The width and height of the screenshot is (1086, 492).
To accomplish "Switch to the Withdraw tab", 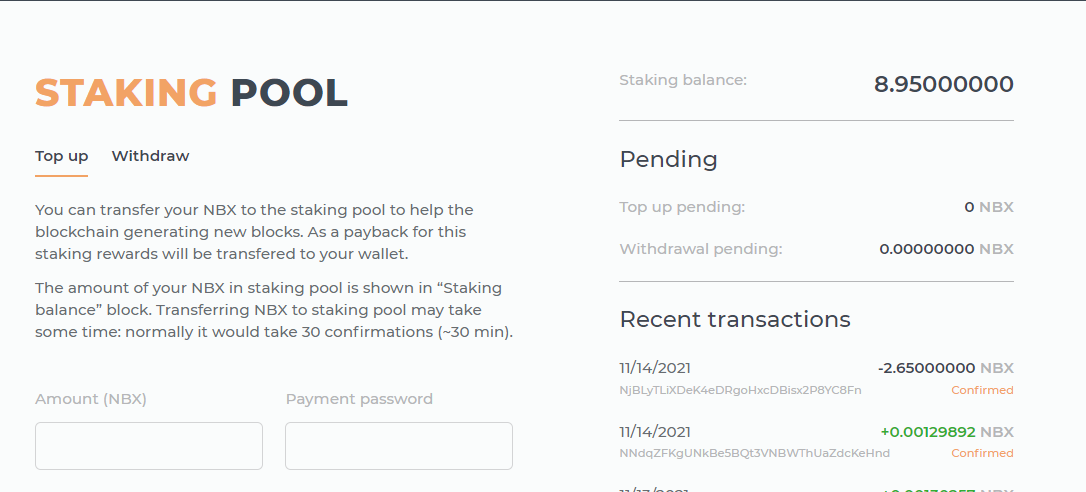I will click(150, 156).
